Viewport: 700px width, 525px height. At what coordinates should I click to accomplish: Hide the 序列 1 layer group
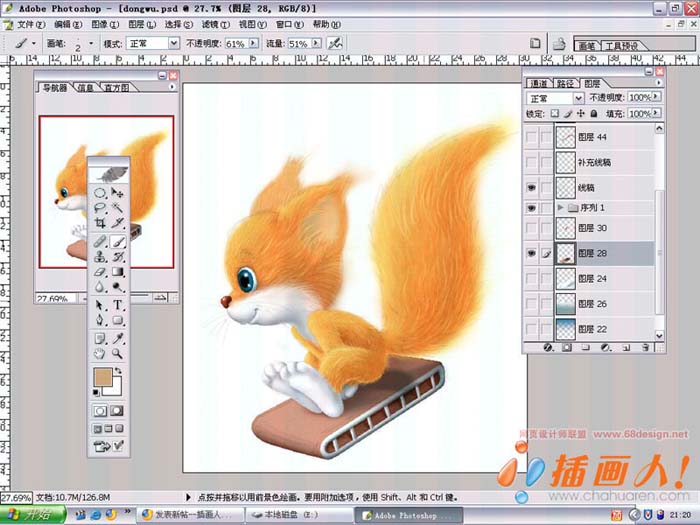coord(531,208)
